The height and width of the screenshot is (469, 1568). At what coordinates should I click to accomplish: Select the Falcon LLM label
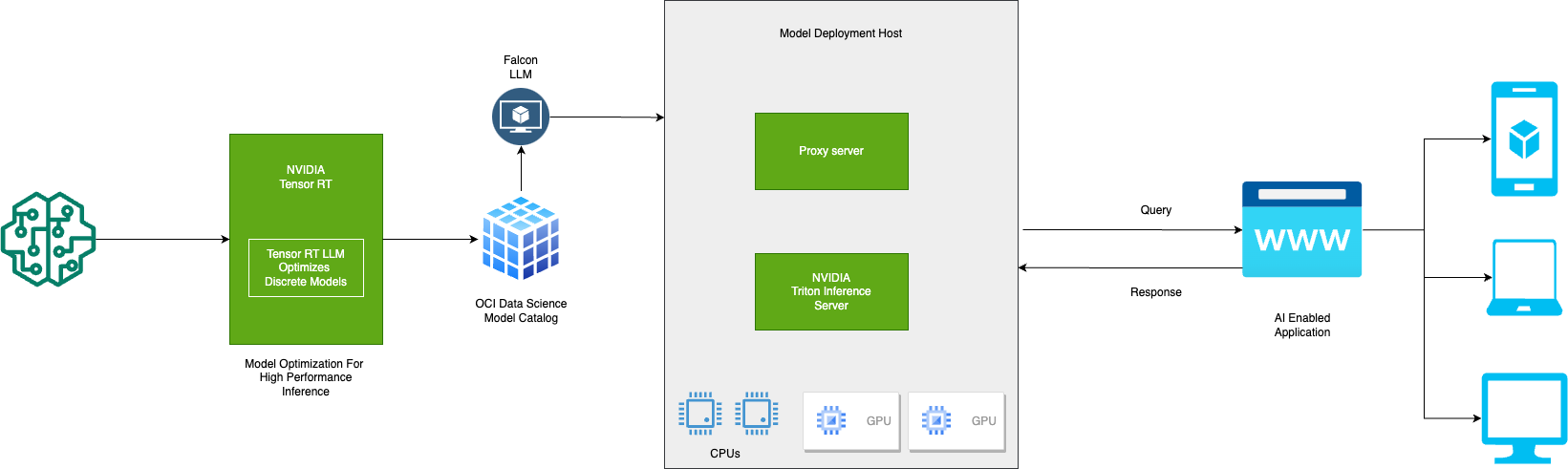point(521,67)
